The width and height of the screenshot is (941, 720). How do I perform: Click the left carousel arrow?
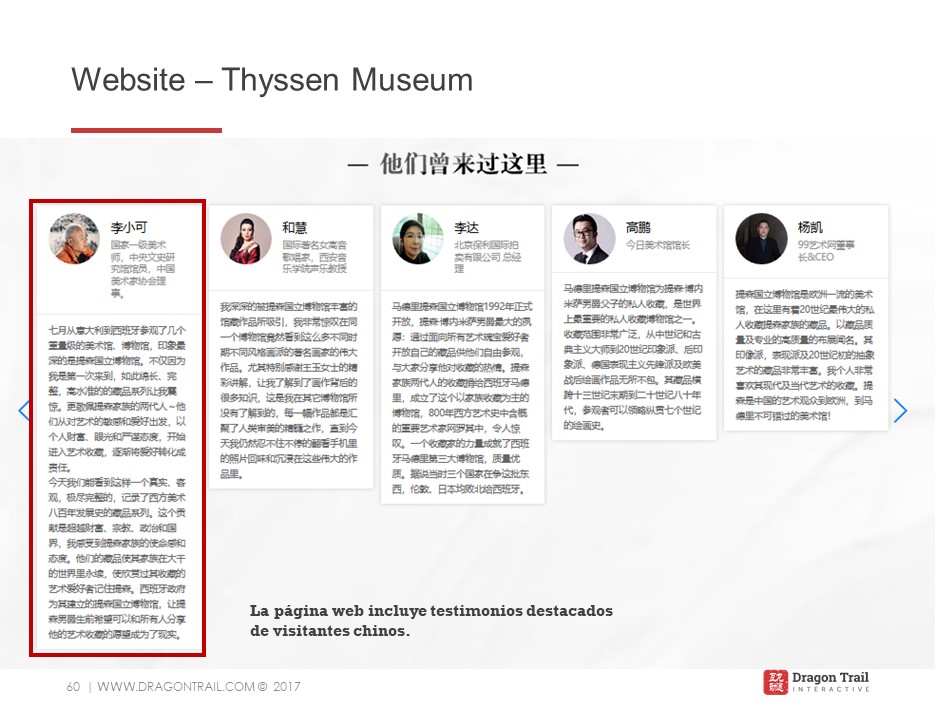coord(24,411)
